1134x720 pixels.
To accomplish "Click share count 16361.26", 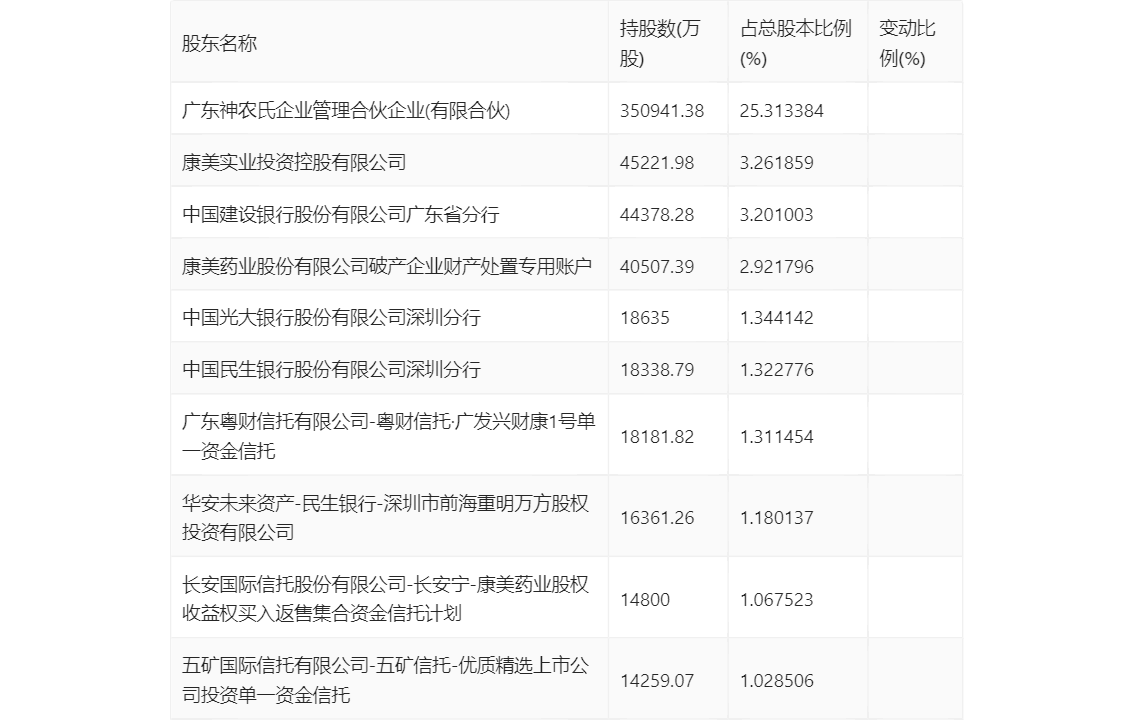I will coord(657,518).
